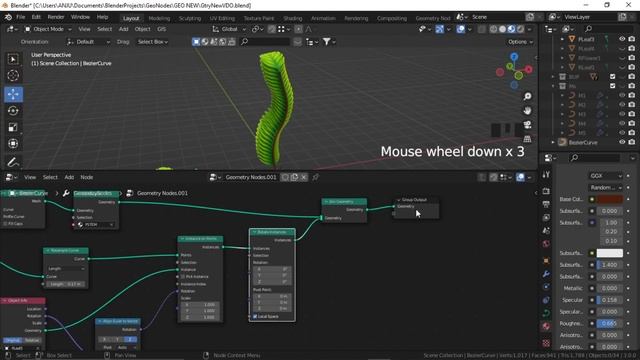Open the View Layer properties tab
Screen dimensions: 640x360
pos(546,218)
